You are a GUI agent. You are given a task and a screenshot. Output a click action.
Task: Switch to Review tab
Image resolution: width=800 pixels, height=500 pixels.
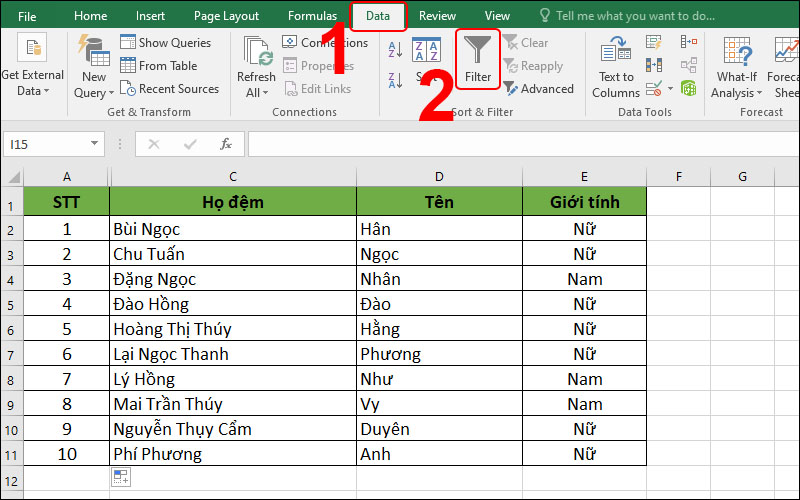click(437, 16)
